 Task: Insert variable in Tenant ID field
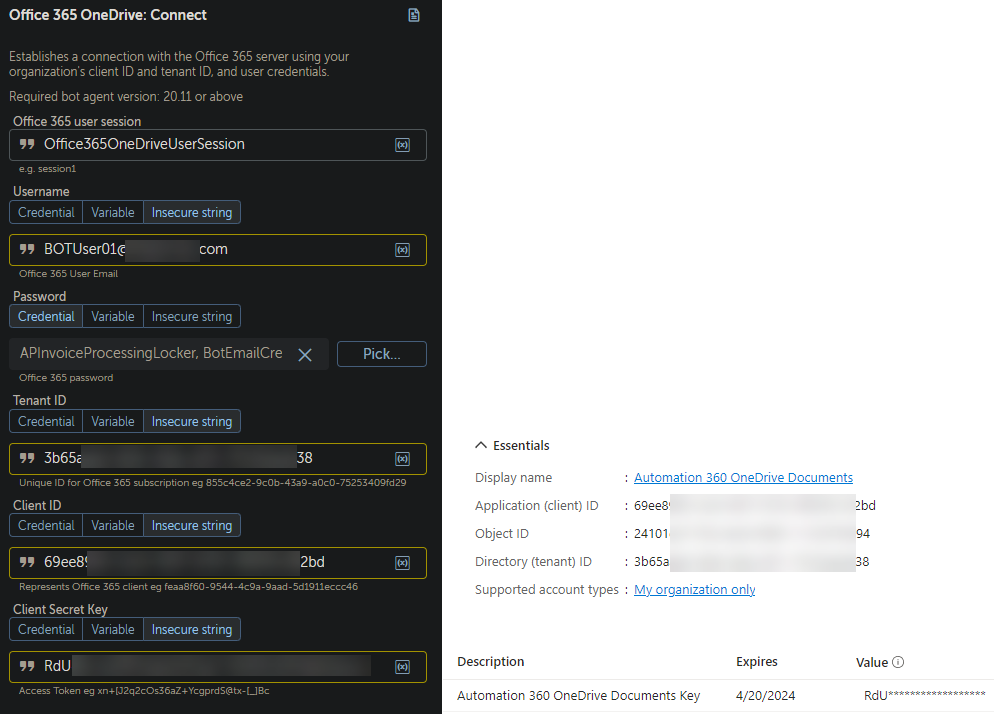(x=403, y=458)
